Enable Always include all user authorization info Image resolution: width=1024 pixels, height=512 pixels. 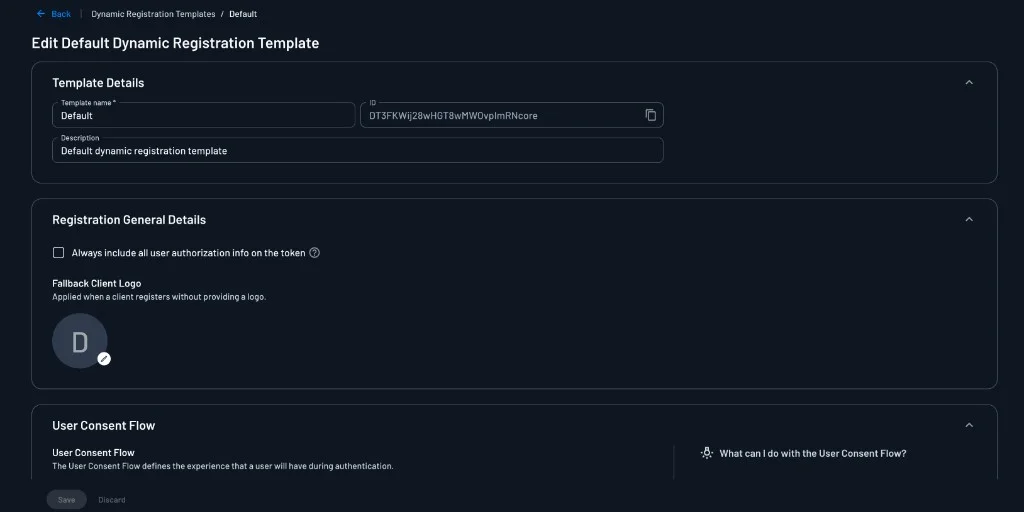click(58, 253)
